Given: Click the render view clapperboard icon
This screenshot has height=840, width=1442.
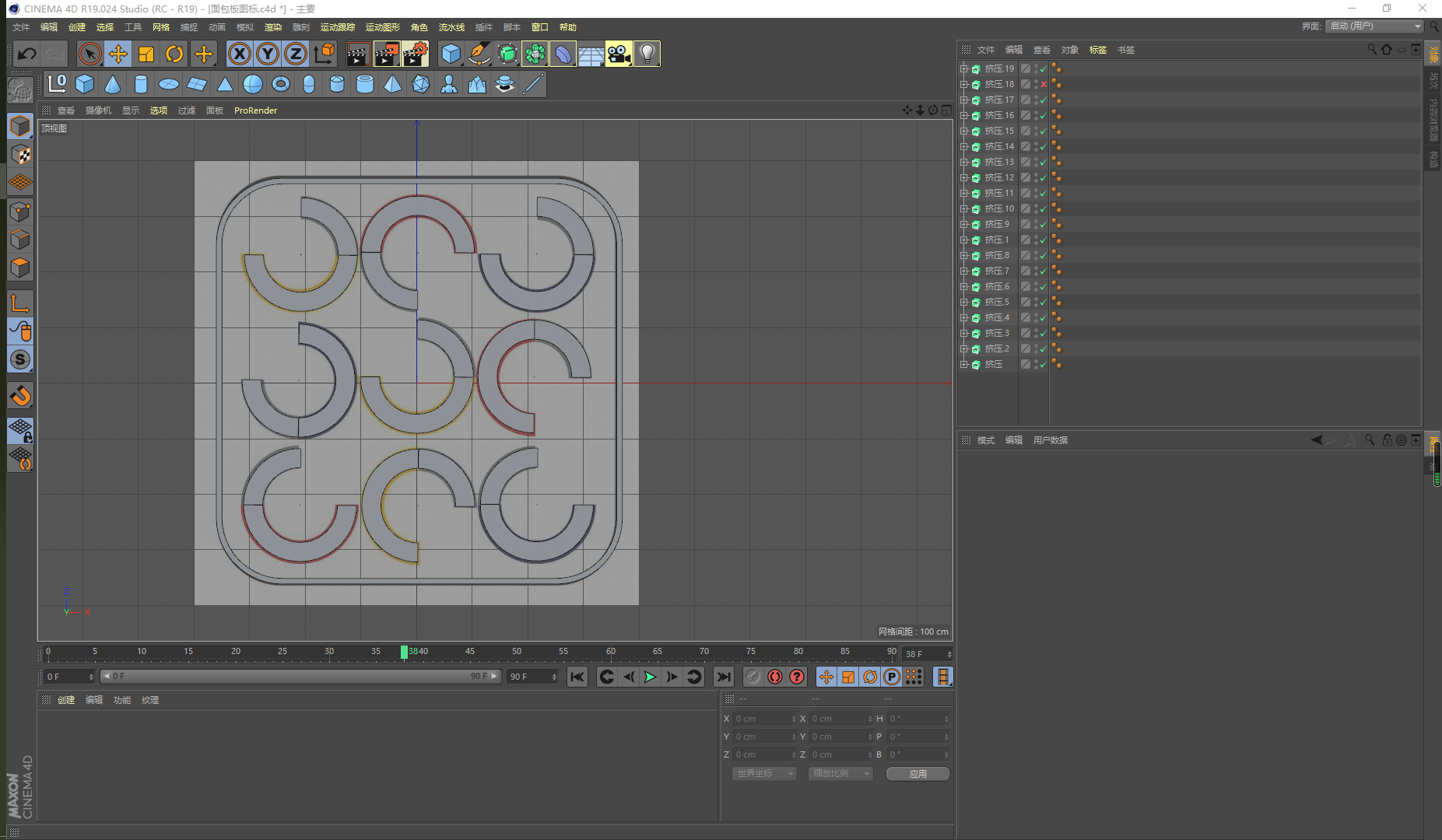Looking at the screenshot, I should 357,54.
